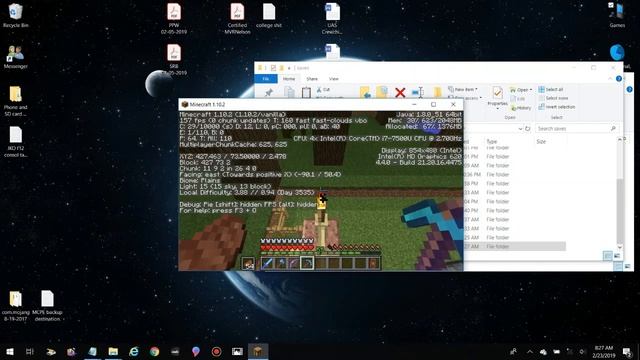The height and width of the screenshot is (360, 640).
Task: Click the offhand item slot left of hotbar
Action: 248,264
